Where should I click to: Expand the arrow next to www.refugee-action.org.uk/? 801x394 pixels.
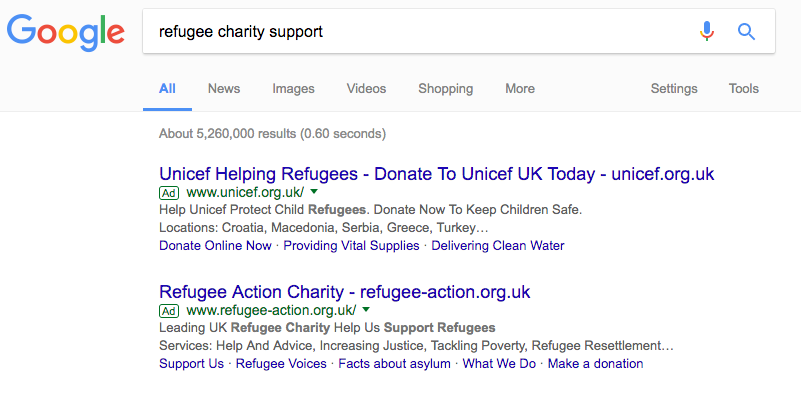coord(366,310)
